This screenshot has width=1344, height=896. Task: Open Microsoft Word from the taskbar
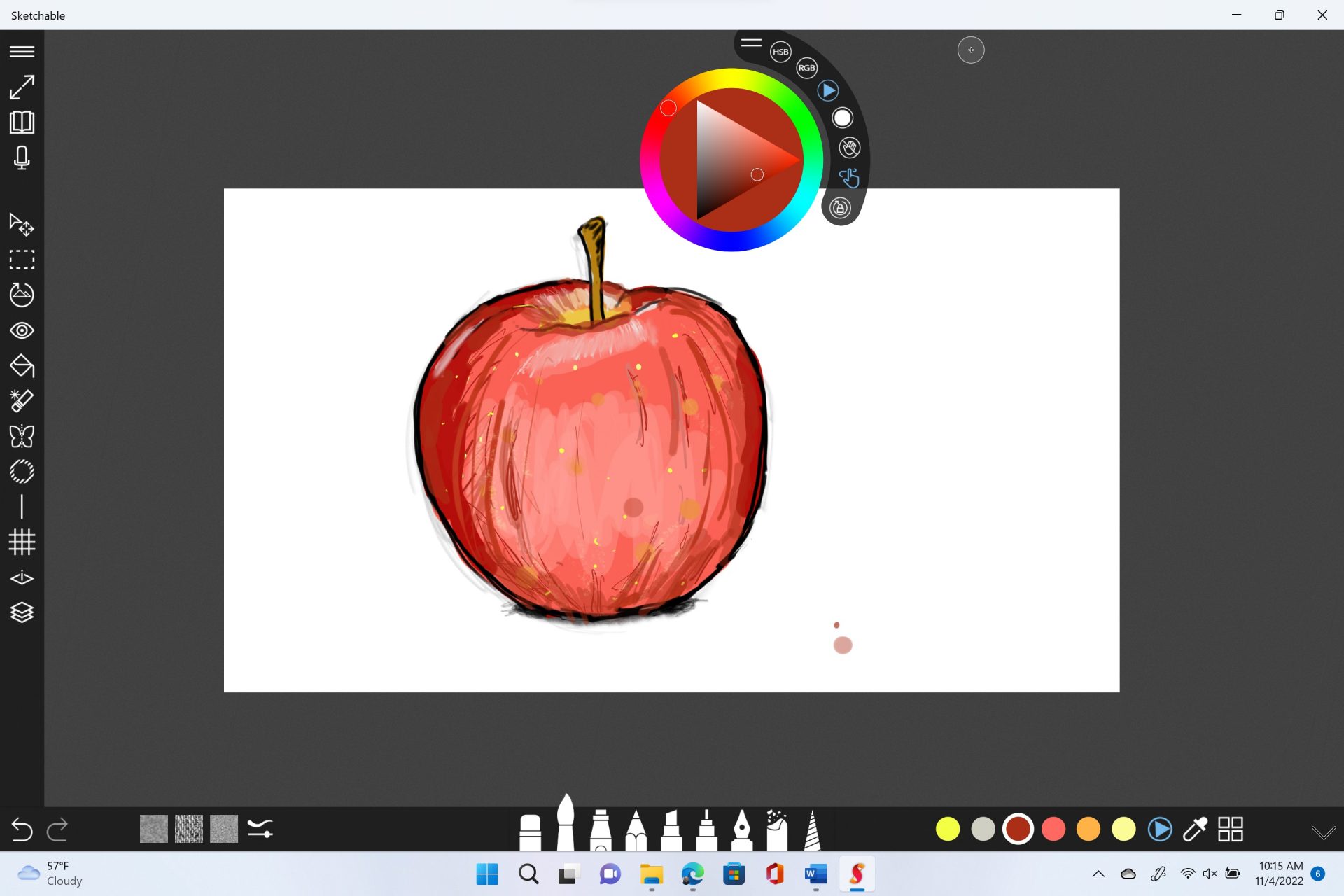(815, 874)
